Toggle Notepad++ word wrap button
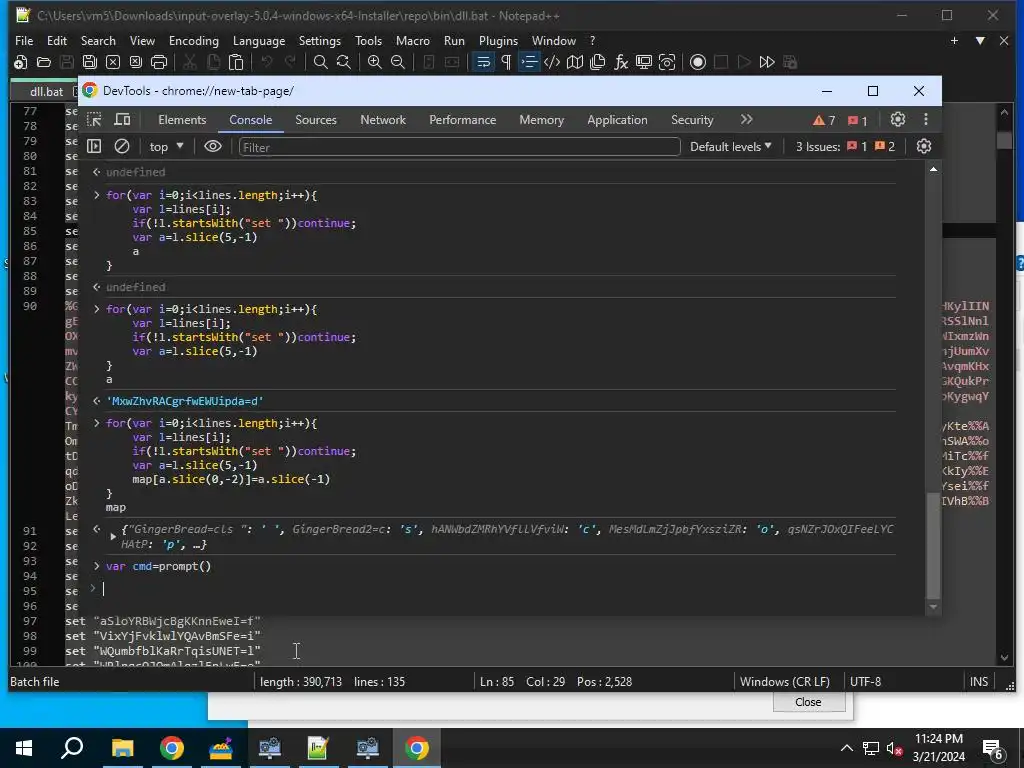Viewport: 1024px width, 768px height. tap(483, 62)
